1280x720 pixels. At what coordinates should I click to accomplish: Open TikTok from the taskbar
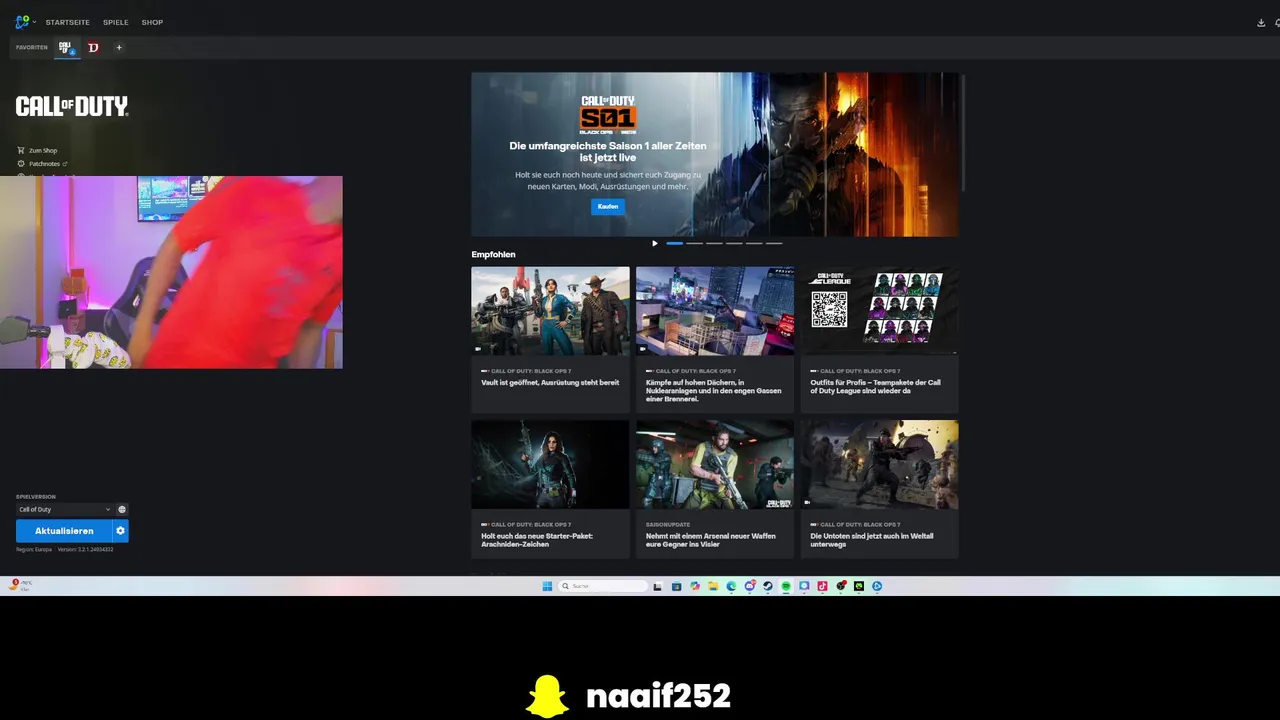coord(822,586)
